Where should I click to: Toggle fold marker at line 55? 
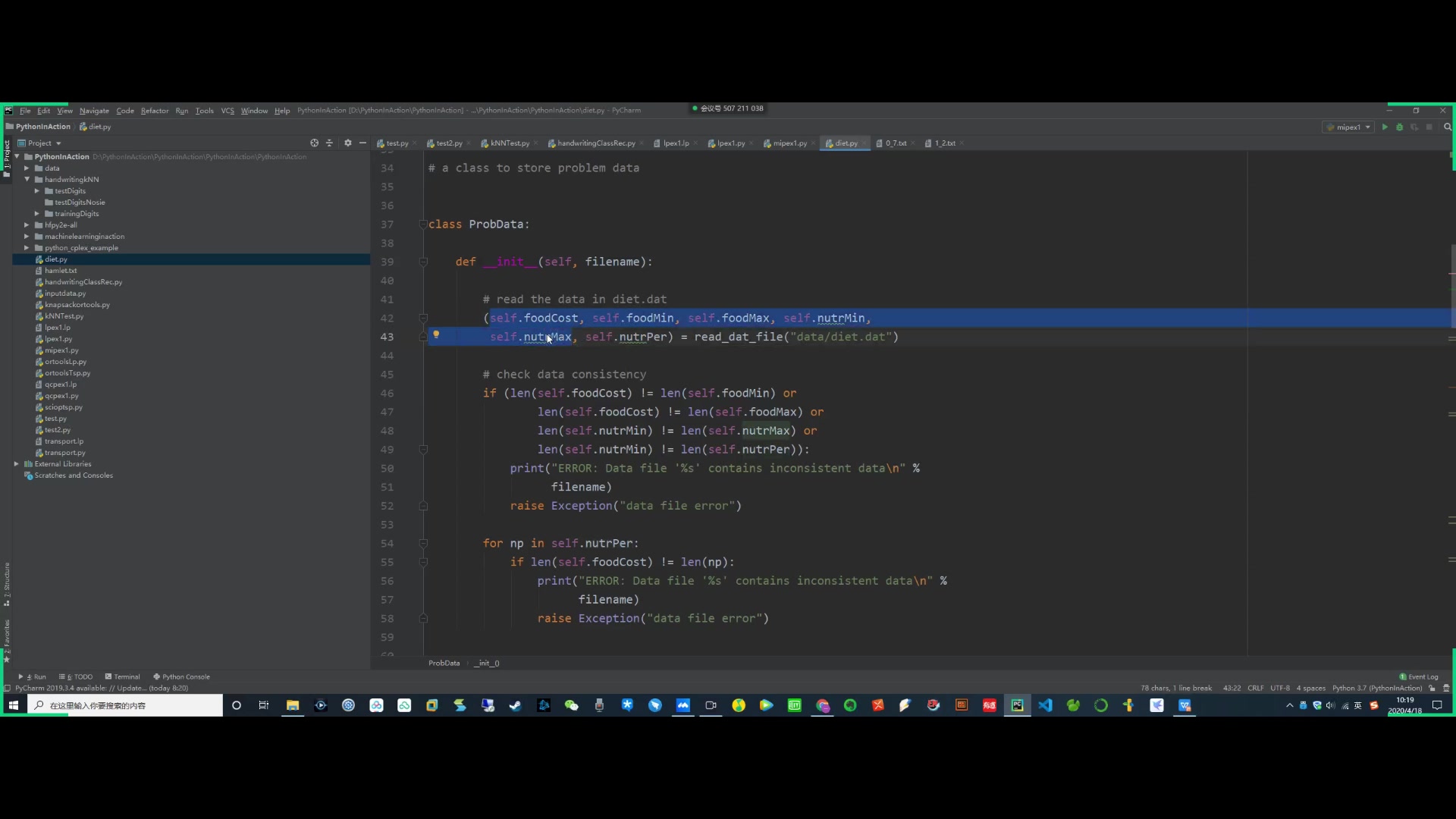(x=423, y=562)
